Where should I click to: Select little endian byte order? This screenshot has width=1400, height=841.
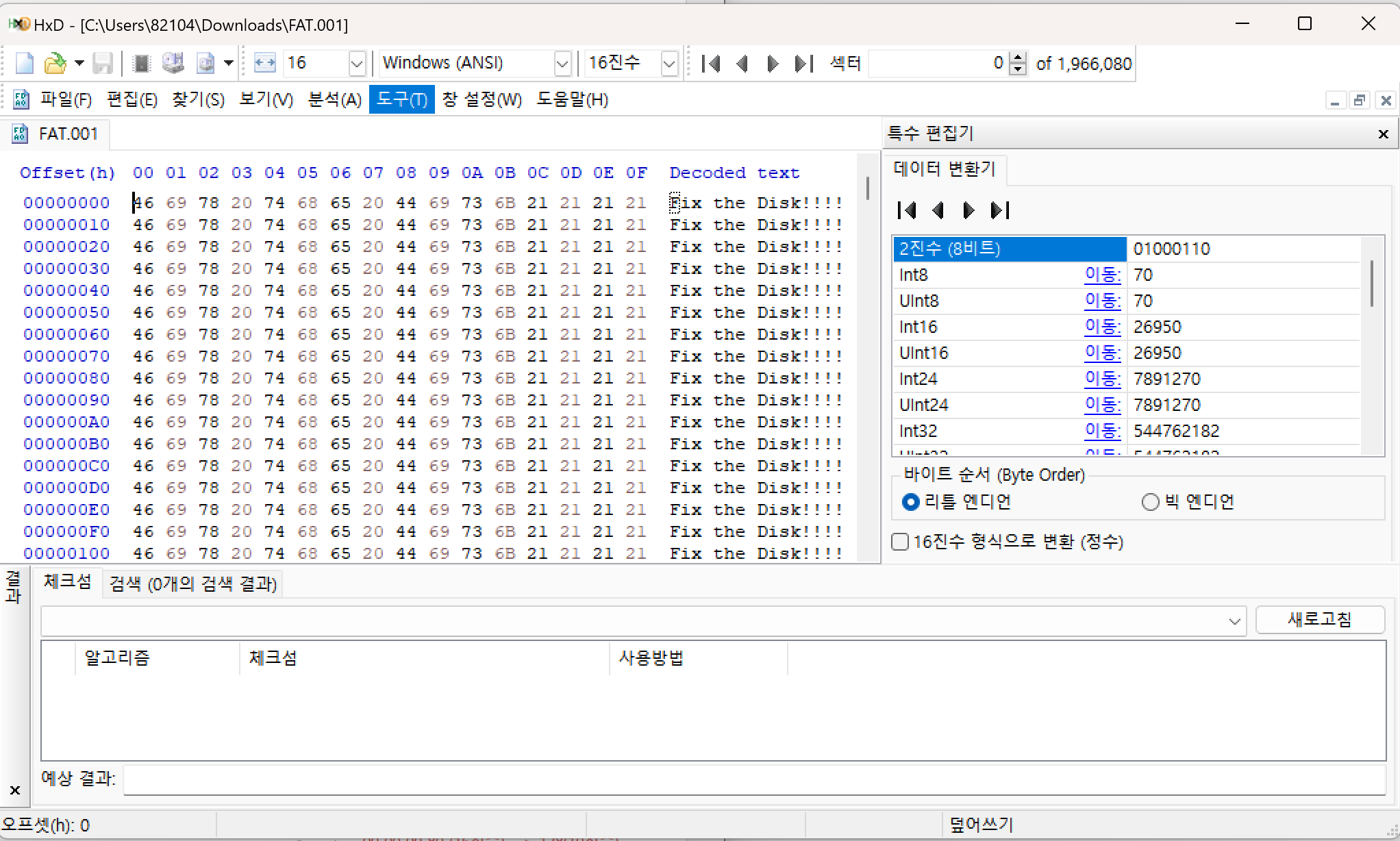point(910,502)
